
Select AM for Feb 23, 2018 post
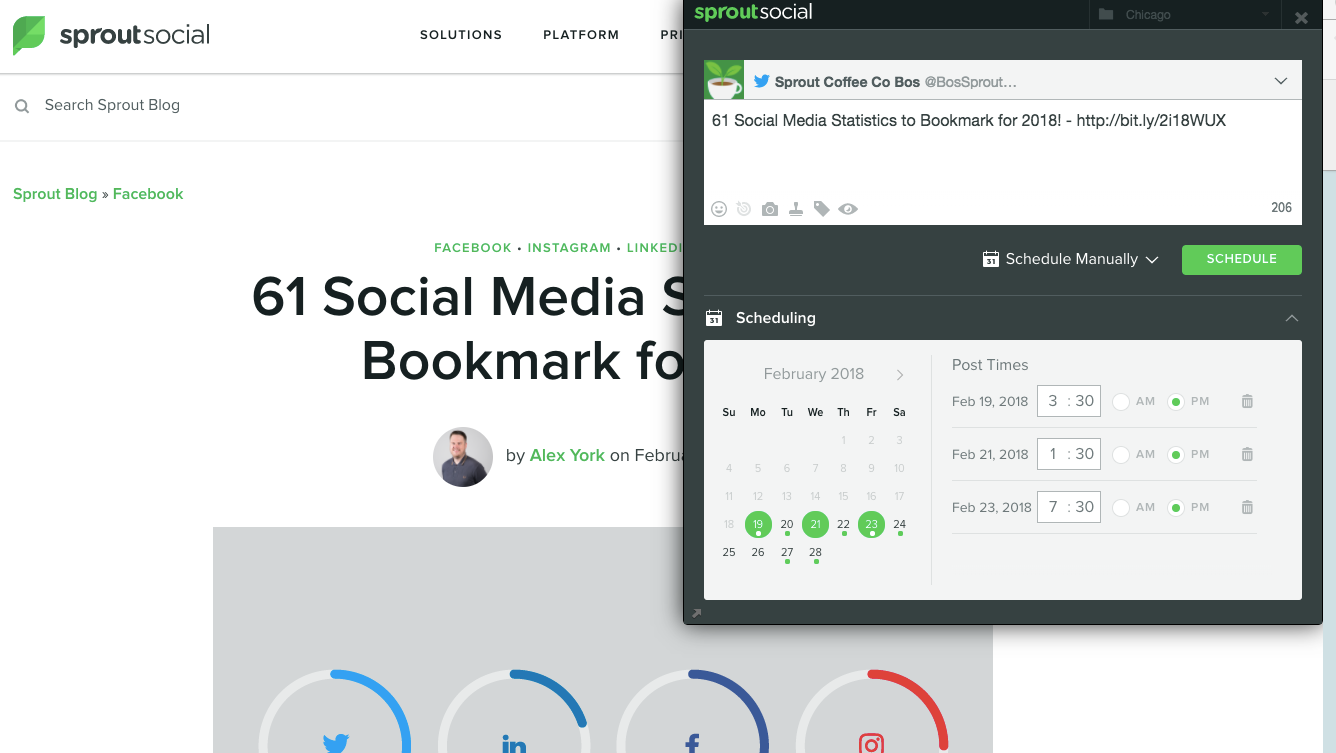(1121, 507)
